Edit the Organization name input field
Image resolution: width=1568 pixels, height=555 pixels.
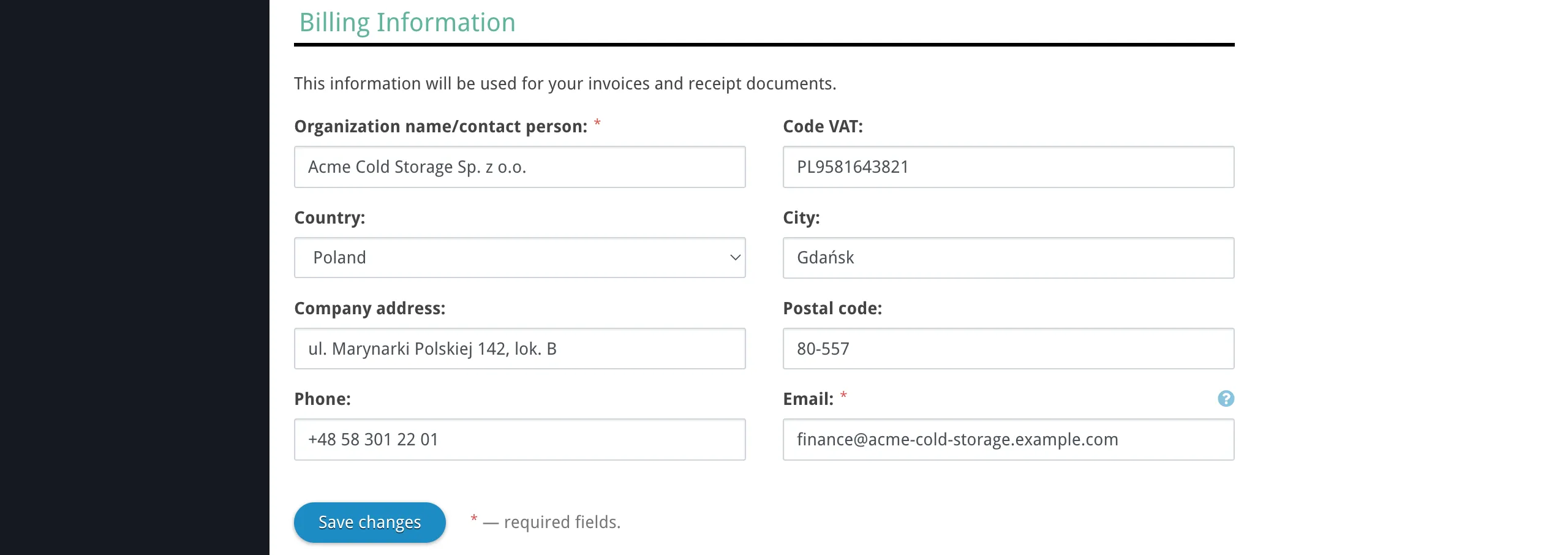(519, 167)
